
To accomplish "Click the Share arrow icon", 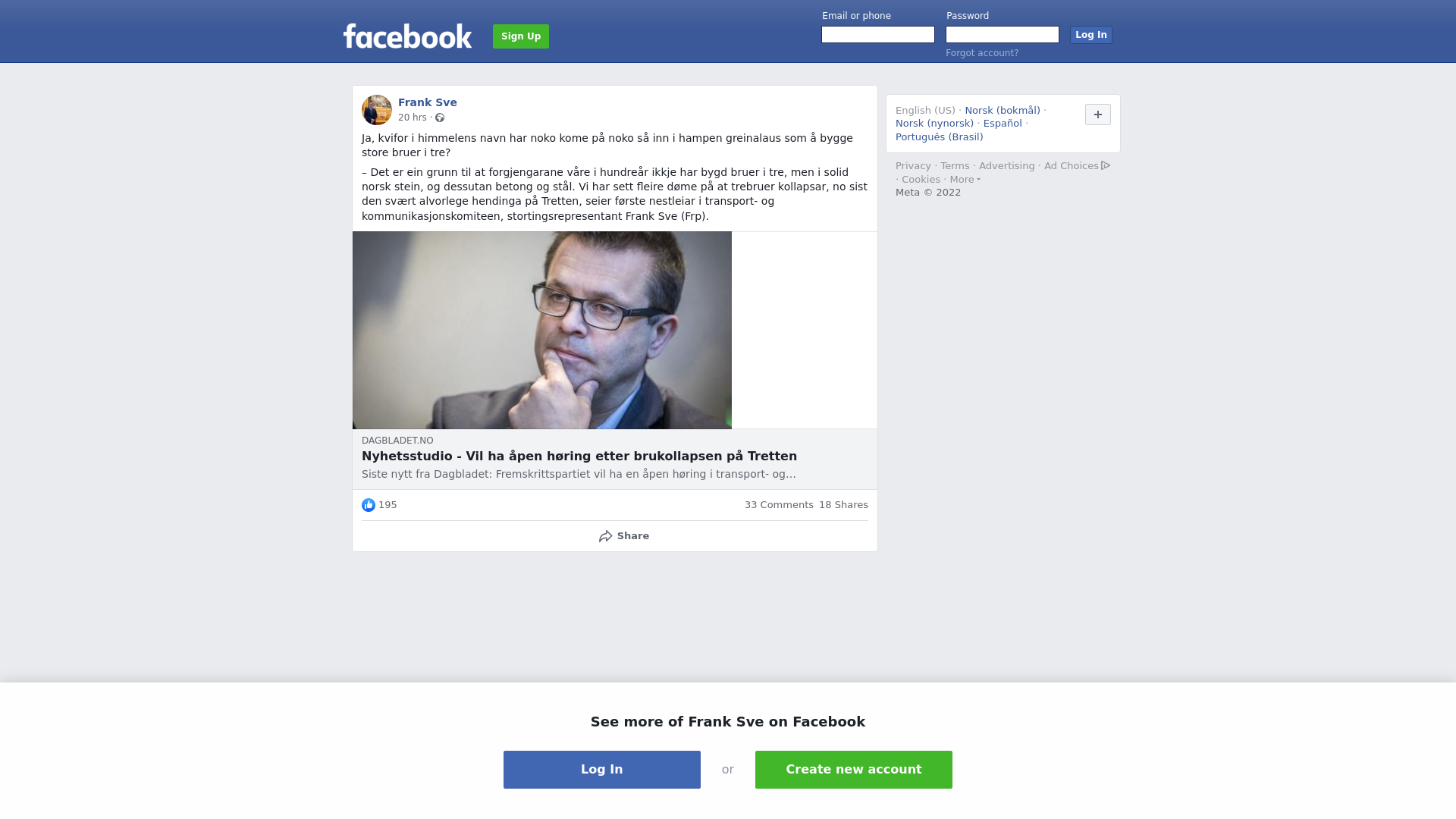I will [605, 536].
